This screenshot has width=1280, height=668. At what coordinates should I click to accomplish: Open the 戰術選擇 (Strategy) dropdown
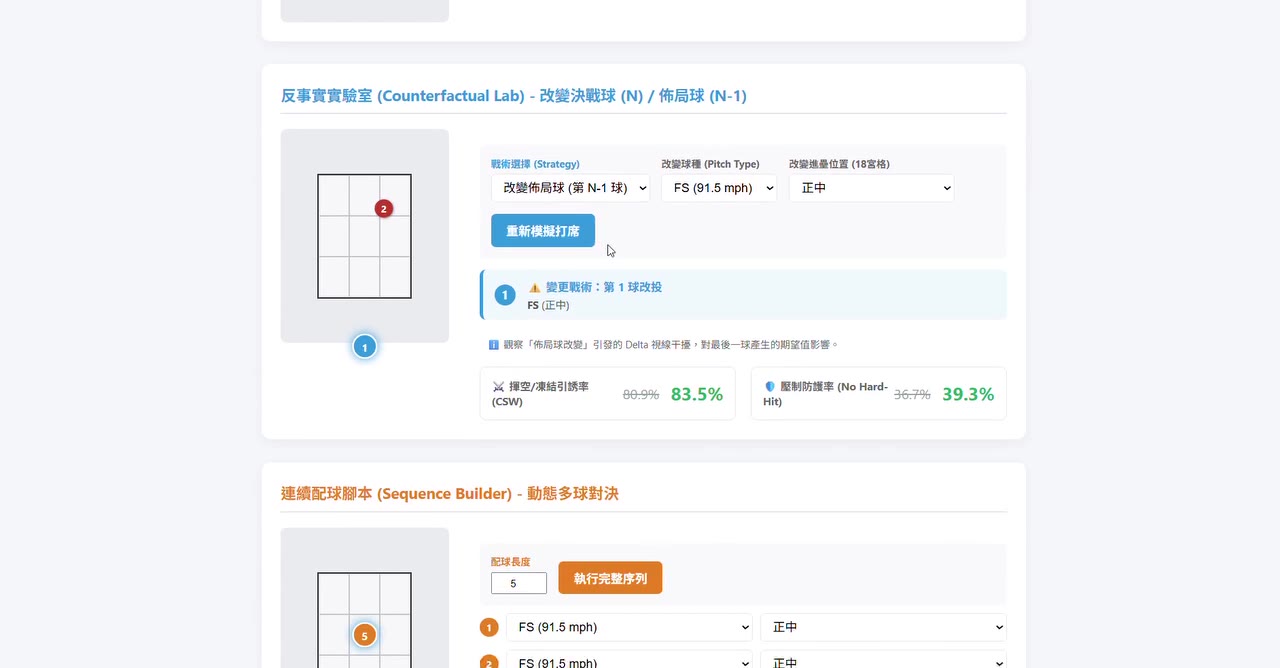570,188
